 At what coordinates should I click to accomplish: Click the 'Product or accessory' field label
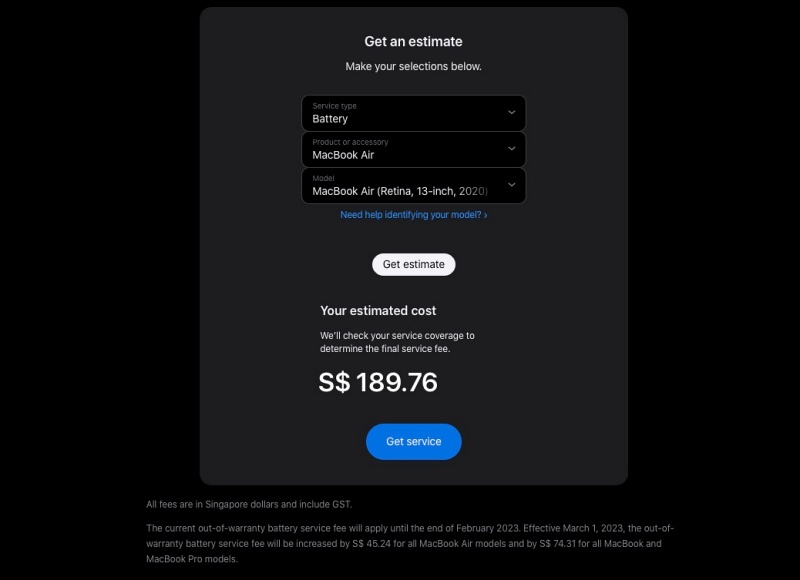tap(350, 142)
